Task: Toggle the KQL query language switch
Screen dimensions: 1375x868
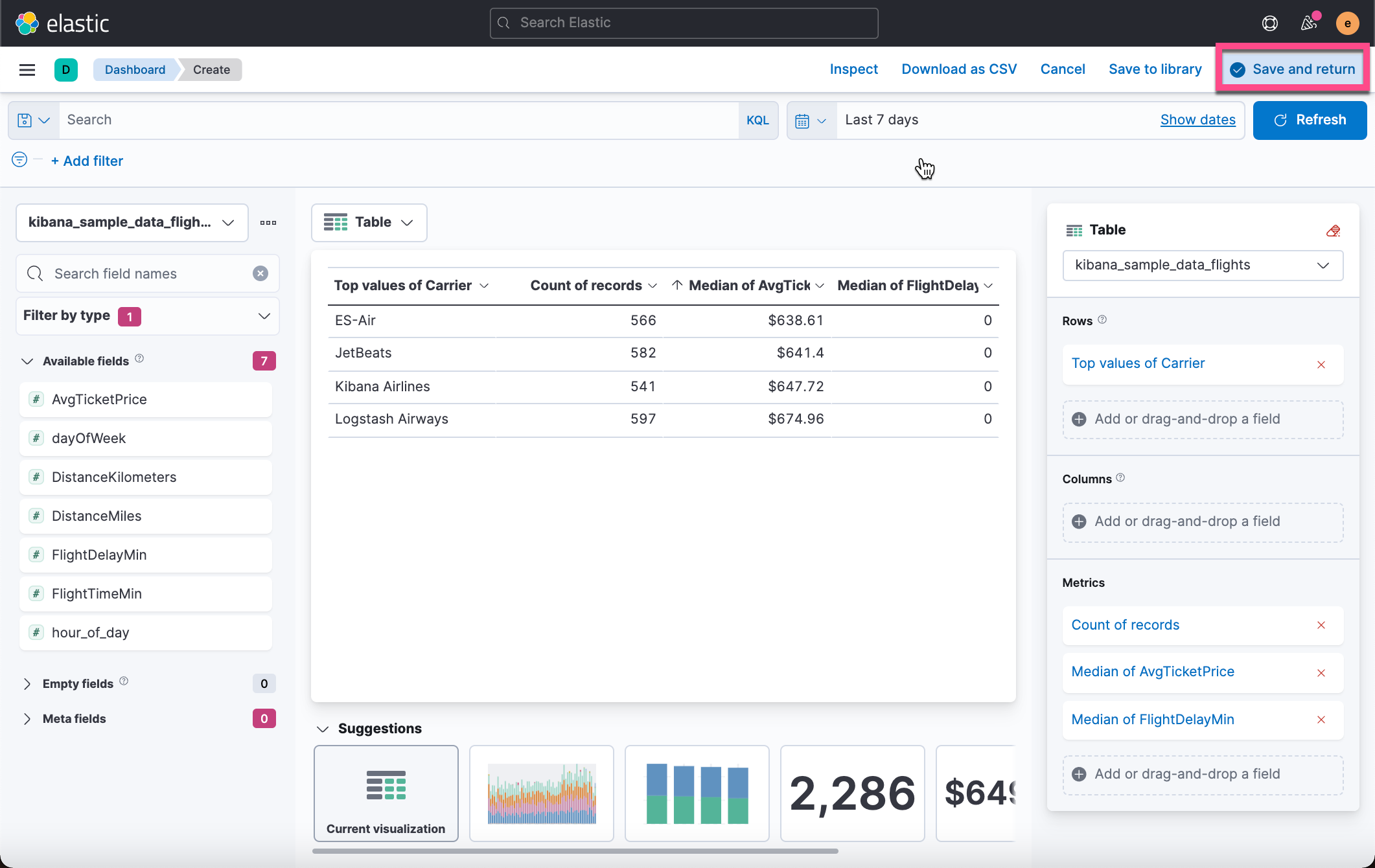Action: pyautogui.click(x=757, y=120)
